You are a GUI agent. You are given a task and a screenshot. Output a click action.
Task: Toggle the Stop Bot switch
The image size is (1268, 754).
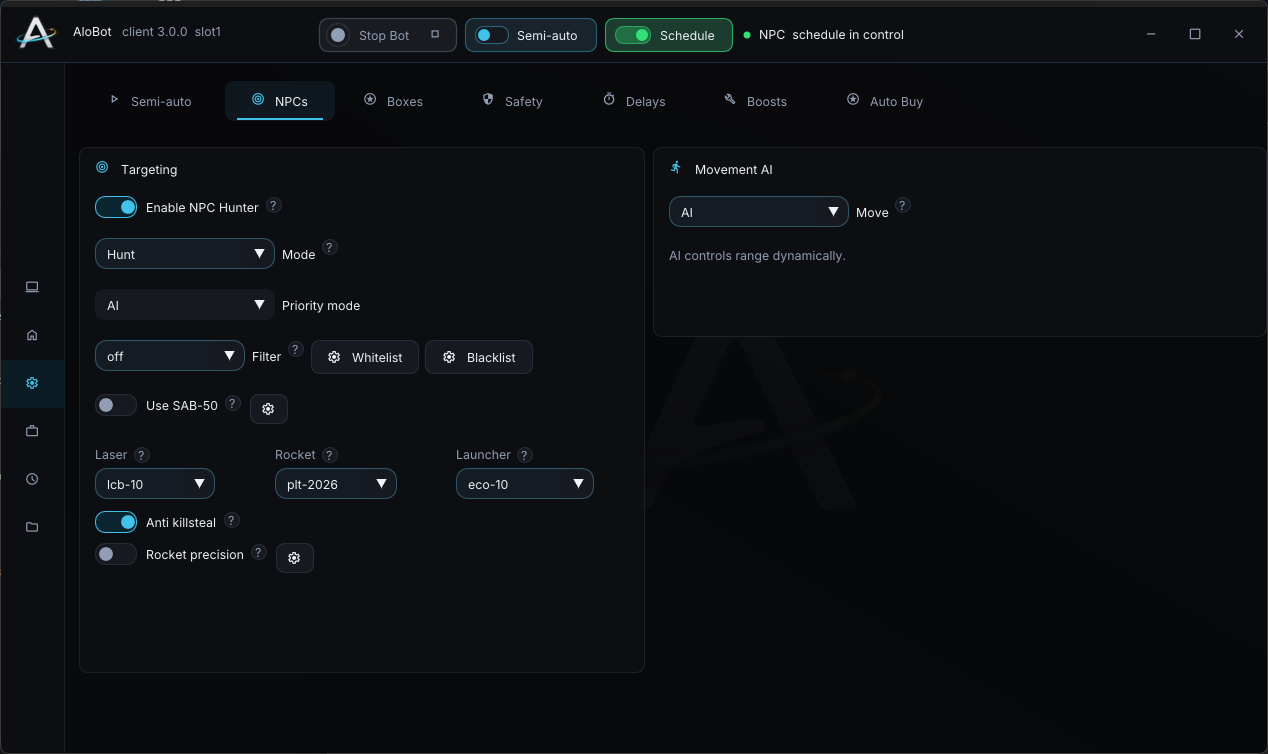pyautogui.click(x=338, y=35)
